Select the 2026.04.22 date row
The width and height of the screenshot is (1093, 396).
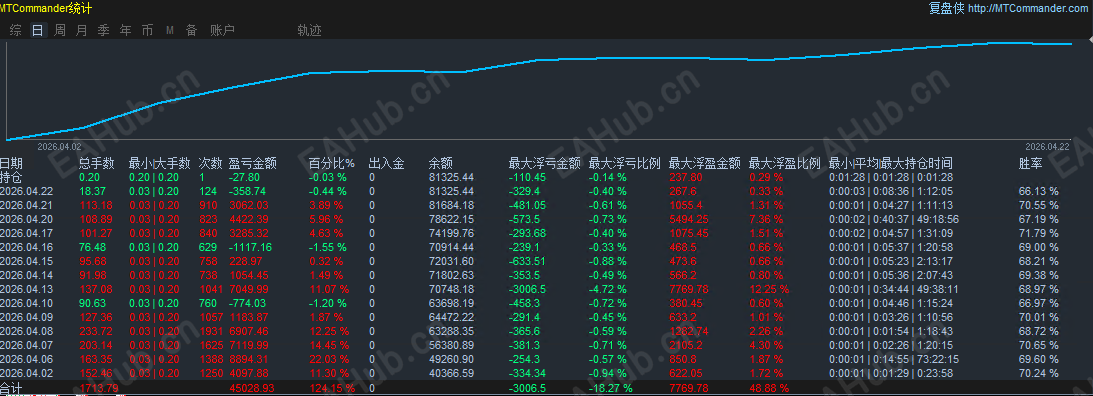[x=26, y=190]
